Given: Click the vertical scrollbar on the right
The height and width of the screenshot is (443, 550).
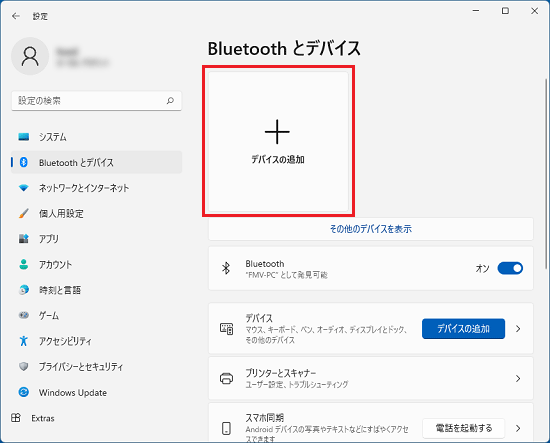Looking at the screenshot, I should (545, 174).
